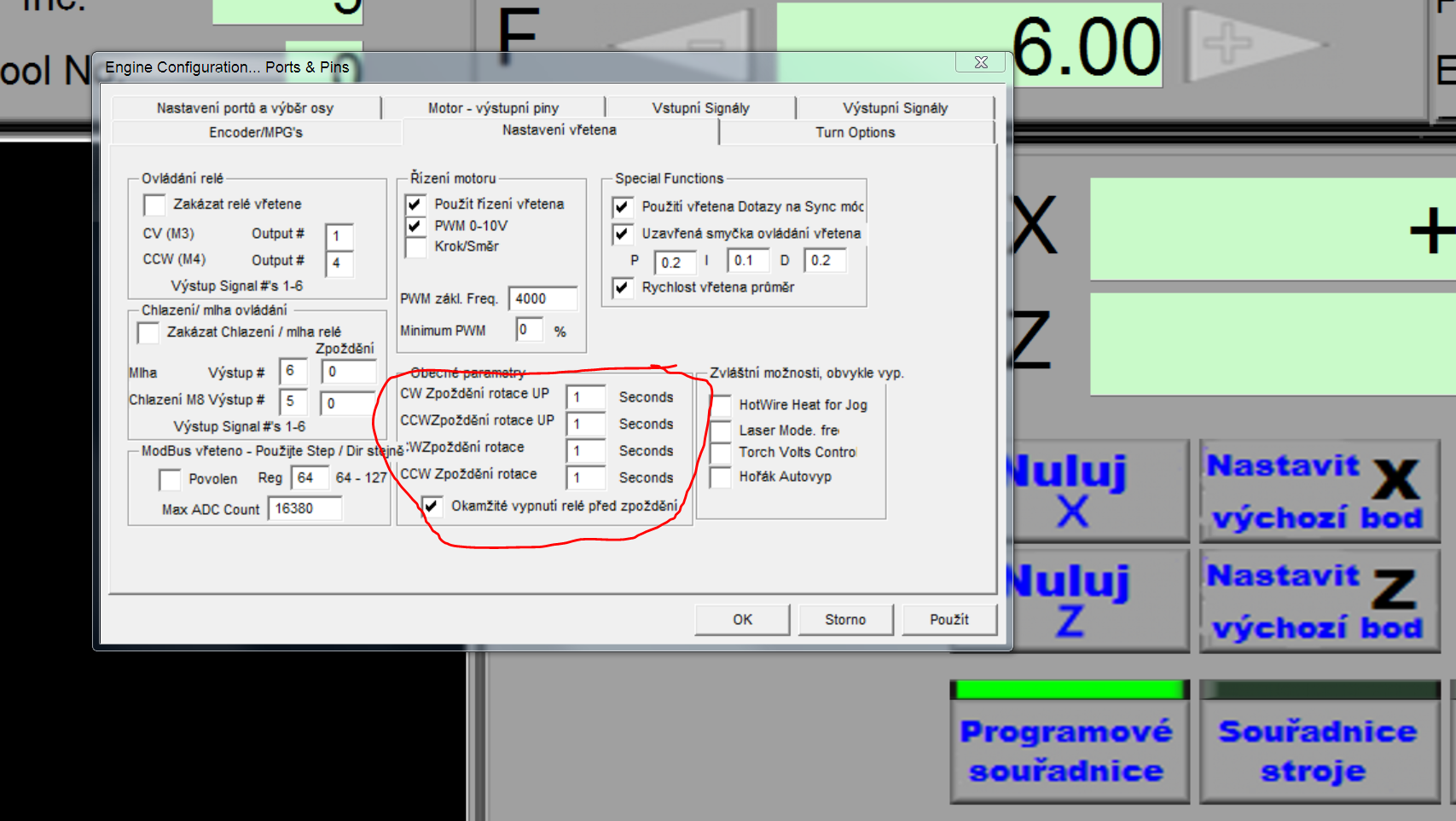Click the PWM zákl. Freq. input field

point(542,298)
